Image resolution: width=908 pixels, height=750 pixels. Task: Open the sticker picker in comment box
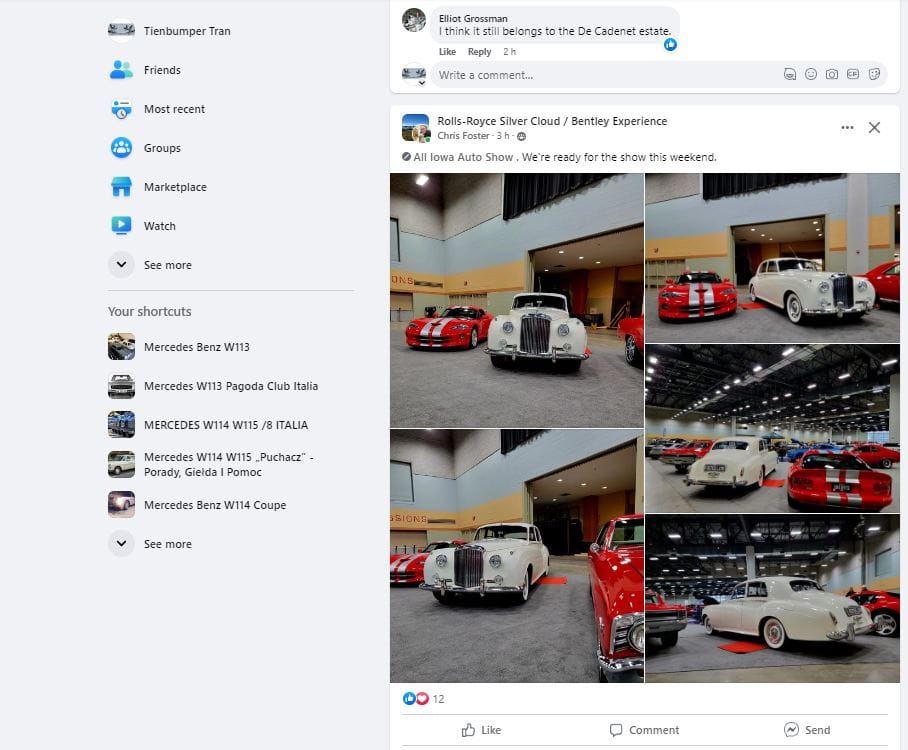coord(874,74)
